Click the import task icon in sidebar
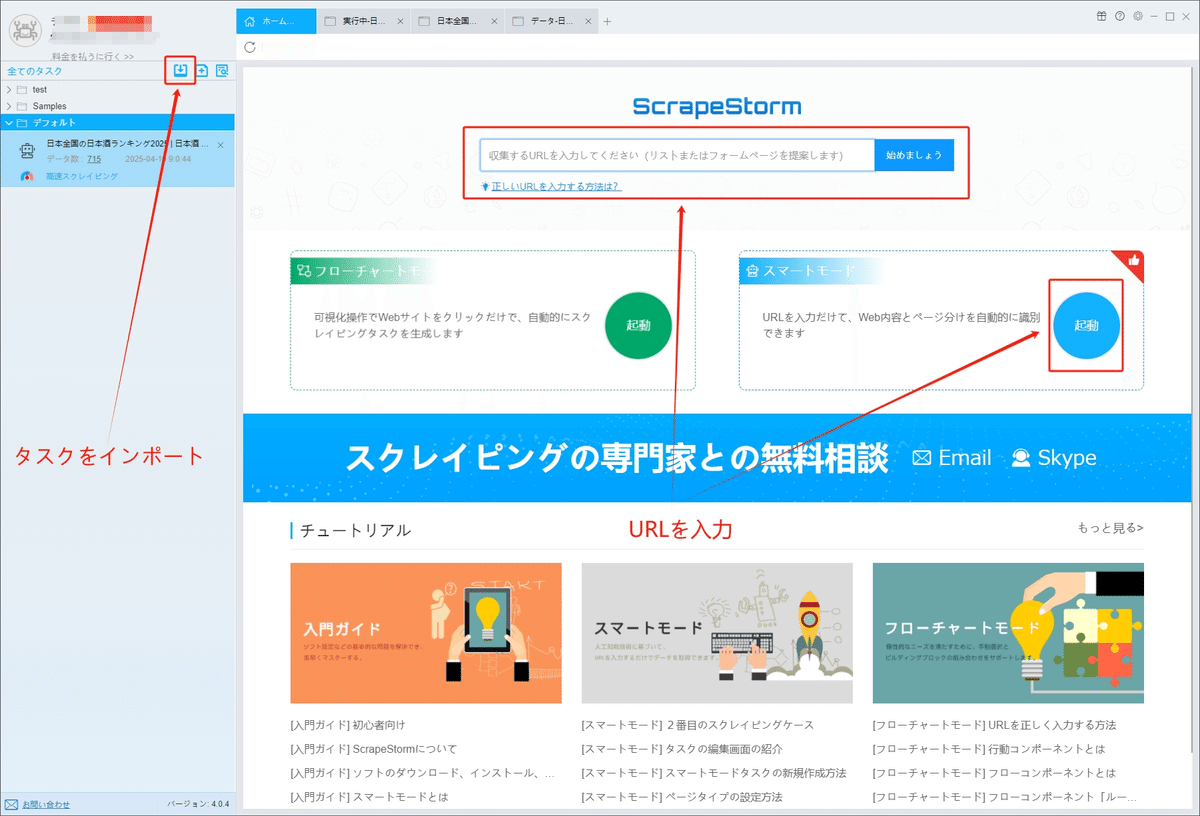This screenshot has height=816, width=1200. coord(180,71)
